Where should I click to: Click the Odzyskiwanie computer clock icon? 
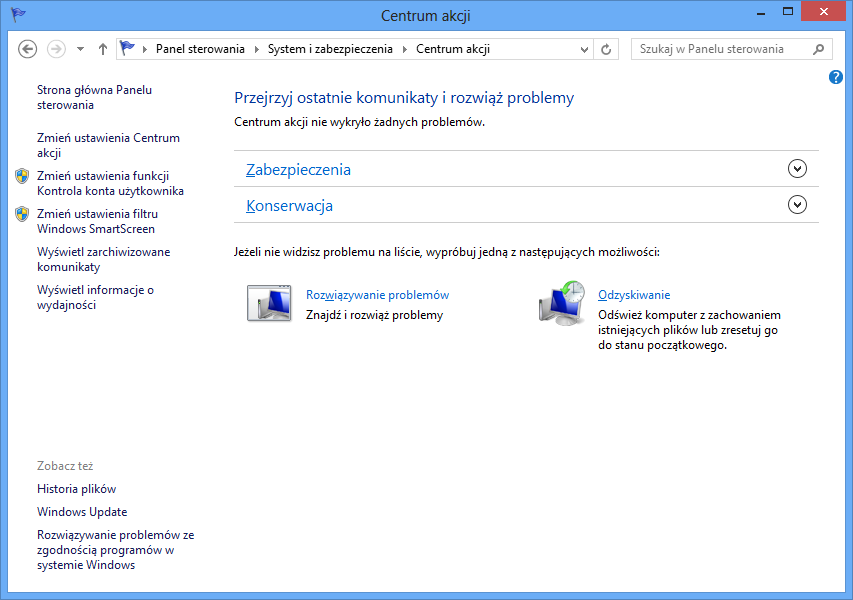[562, 303]
